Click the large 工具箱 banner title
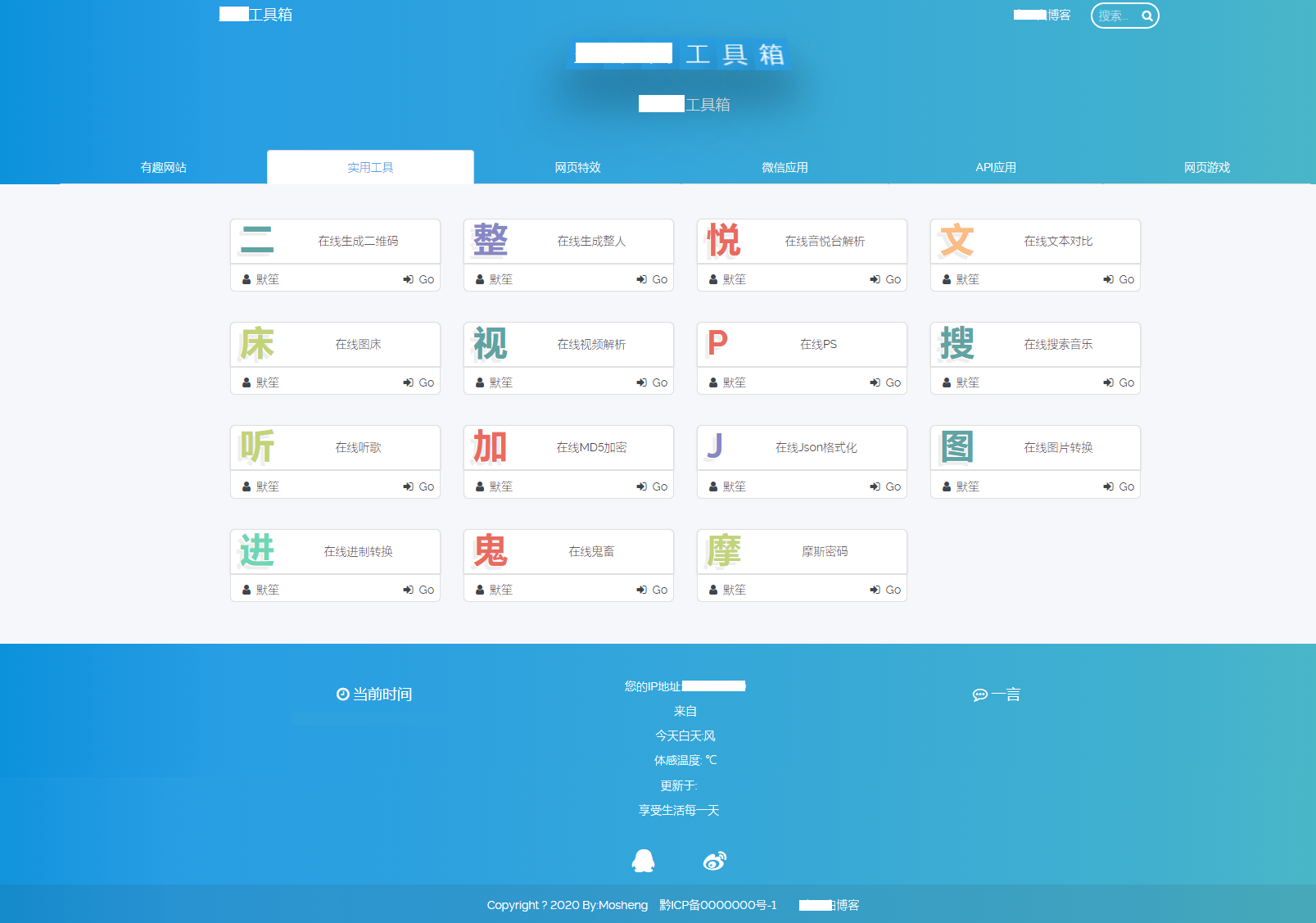 [x=680, y=54]
